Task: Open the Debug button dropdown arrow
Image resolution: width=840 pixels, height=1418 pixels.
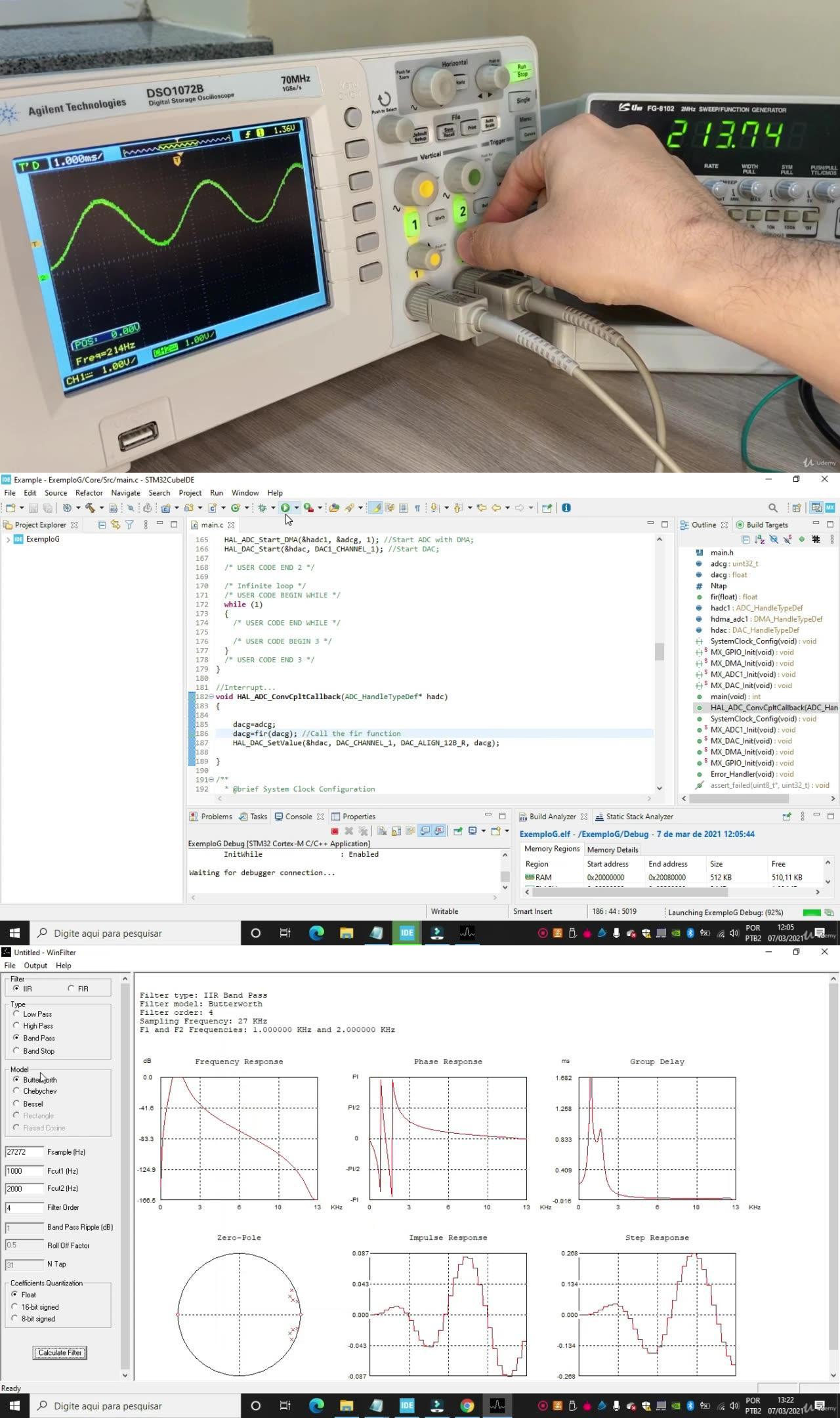Action: tap(273, 507)
